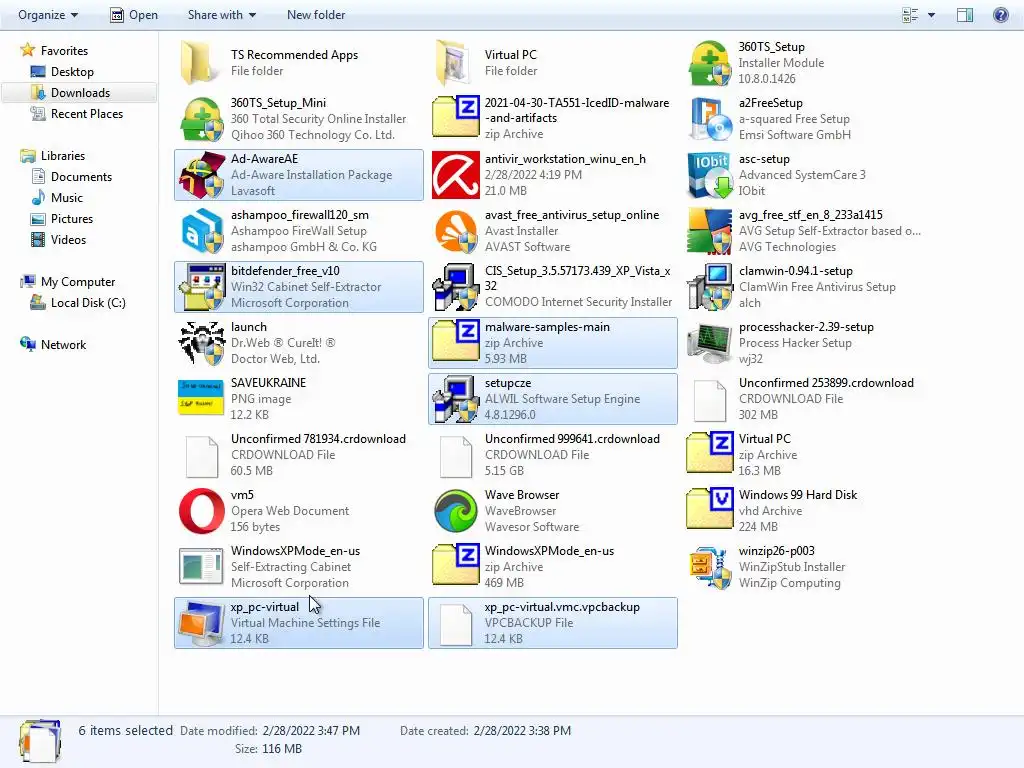Click the change your view icon
The image size is (1024, 768).
[x=910, y=14]
